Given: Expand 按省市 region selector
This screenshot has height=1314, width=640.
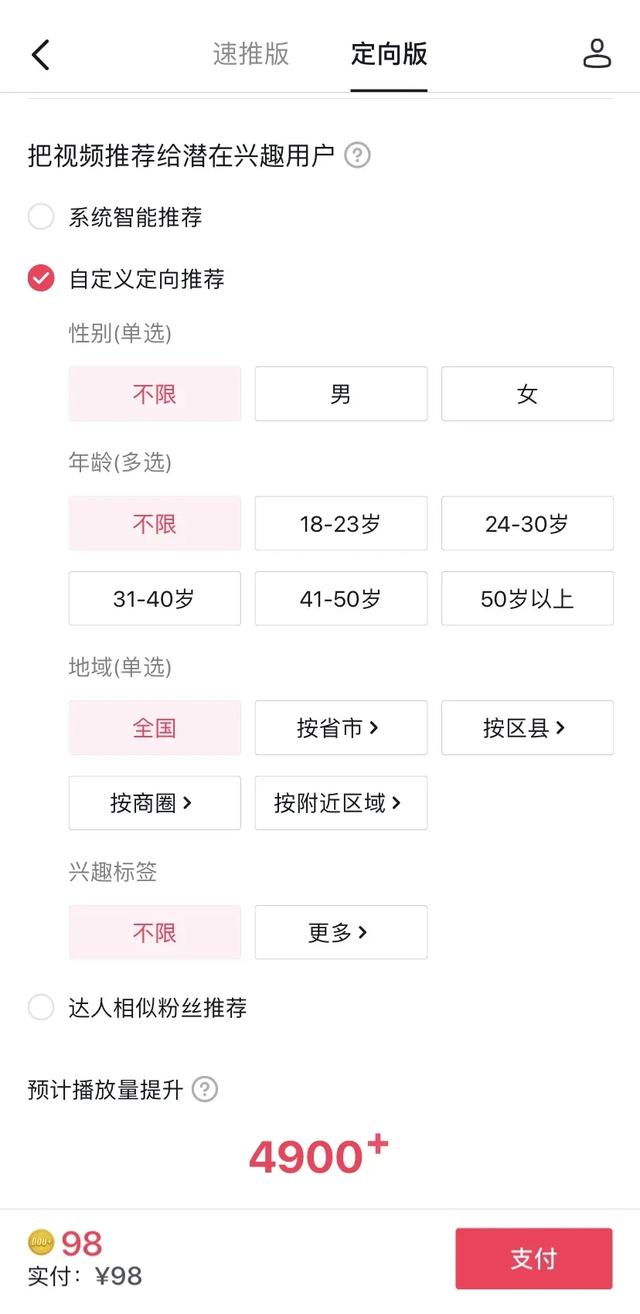Looking at the screenshot, I should click(x=341, y=728).
